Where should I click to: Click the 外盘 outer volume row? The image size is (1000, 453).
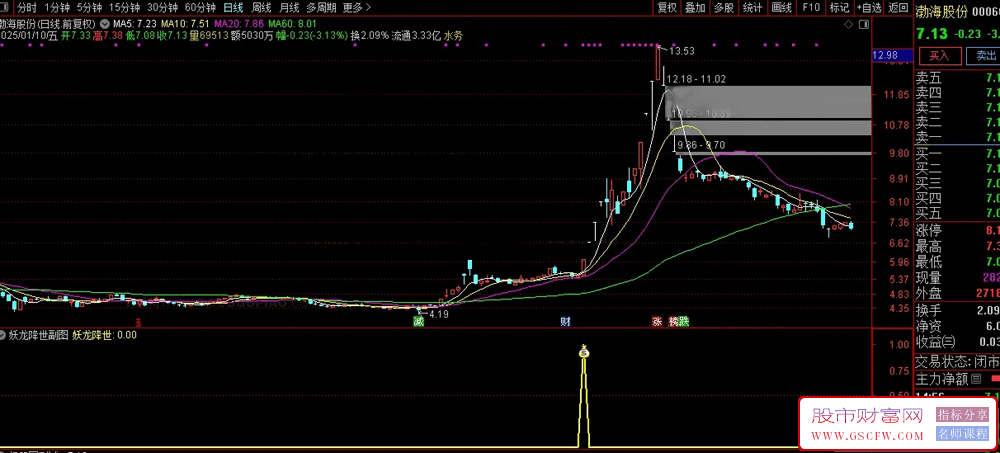[x=957, y=293]
